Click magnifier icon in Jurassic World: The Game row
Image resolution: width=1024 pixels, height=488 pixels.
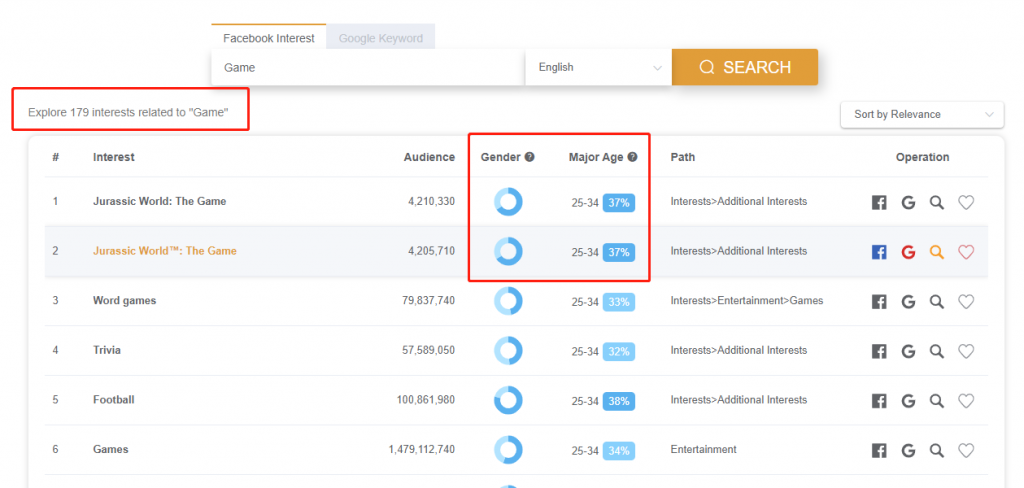(x=937, y=203)
